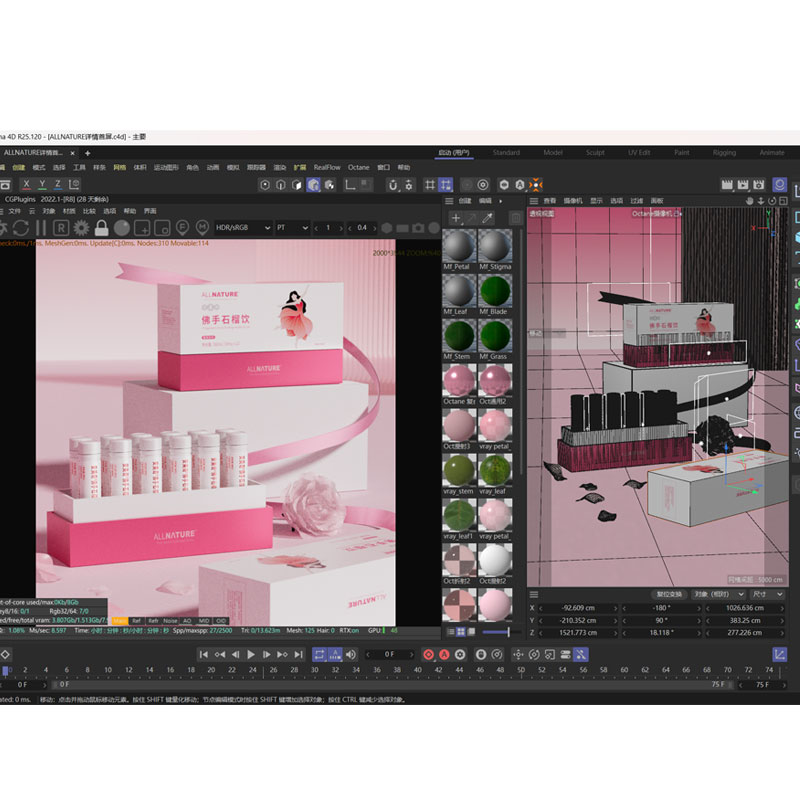This screenshot has height=800, width=800.
Task: Go to the end of the animation
Action: click(x=298, y=655)
